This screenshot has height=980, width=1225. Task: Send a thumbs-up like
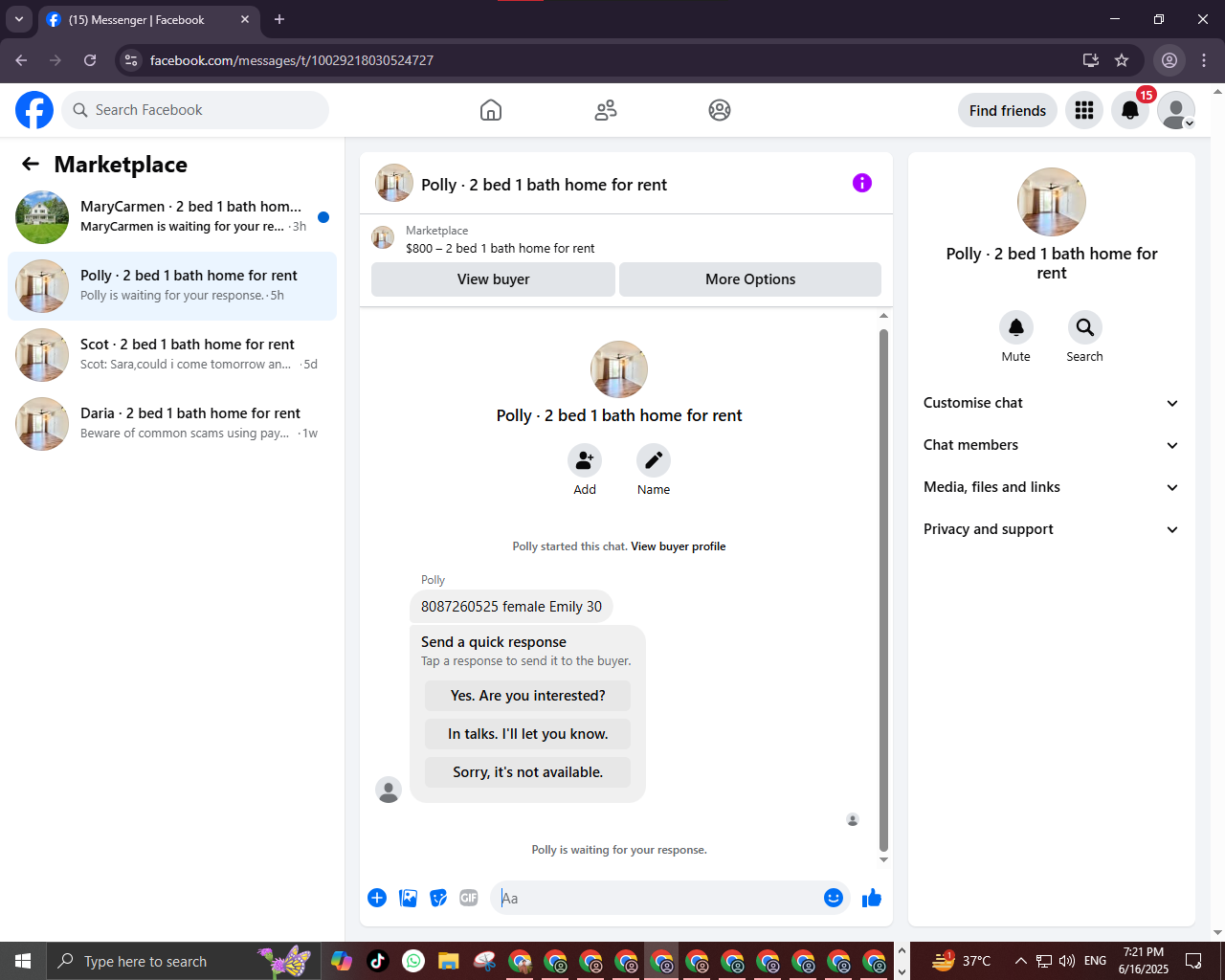coord(872,898)
